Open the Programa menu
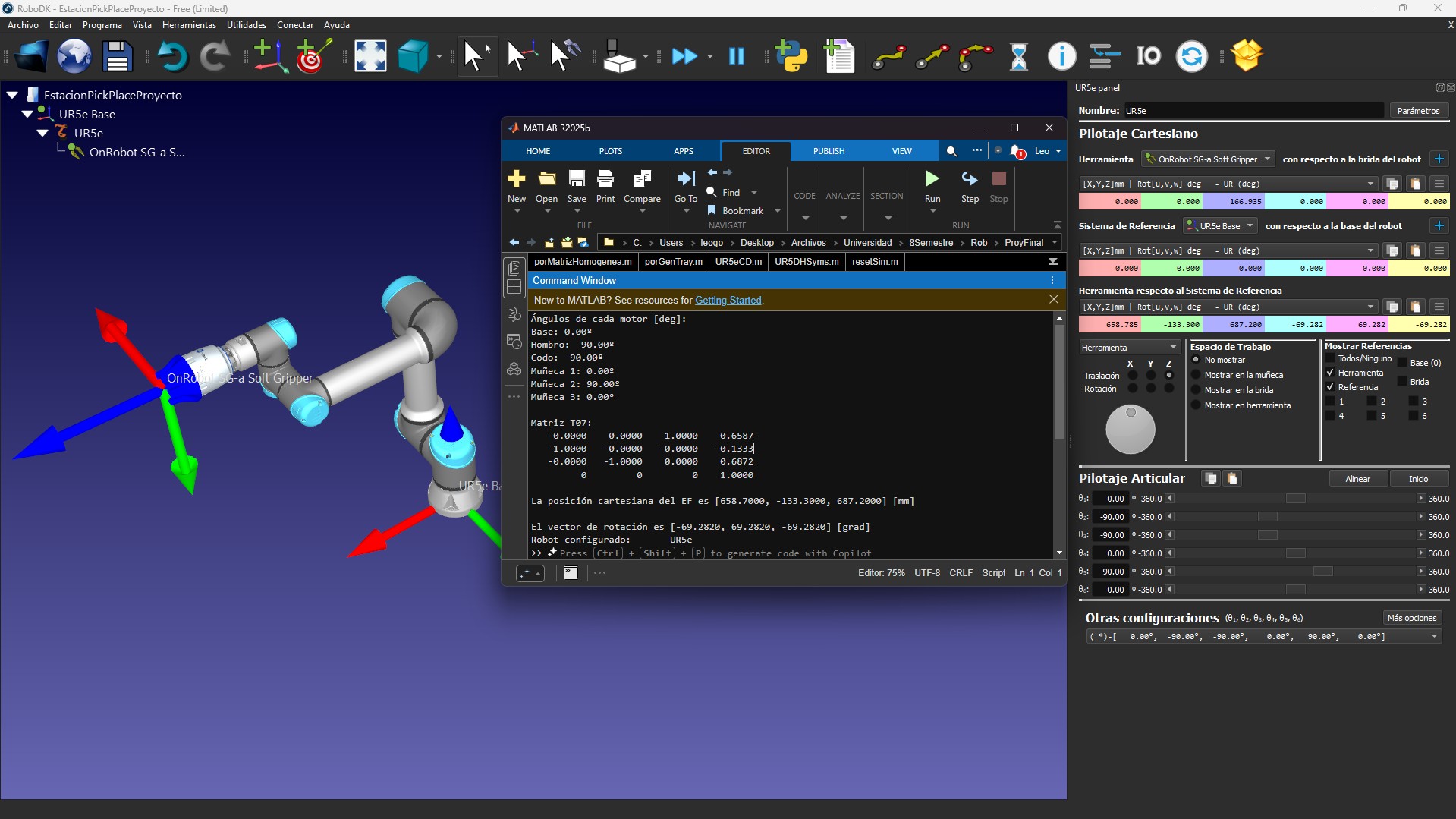Image resolution: width=1456 pixels, height=819 pixels. point(102,25)
